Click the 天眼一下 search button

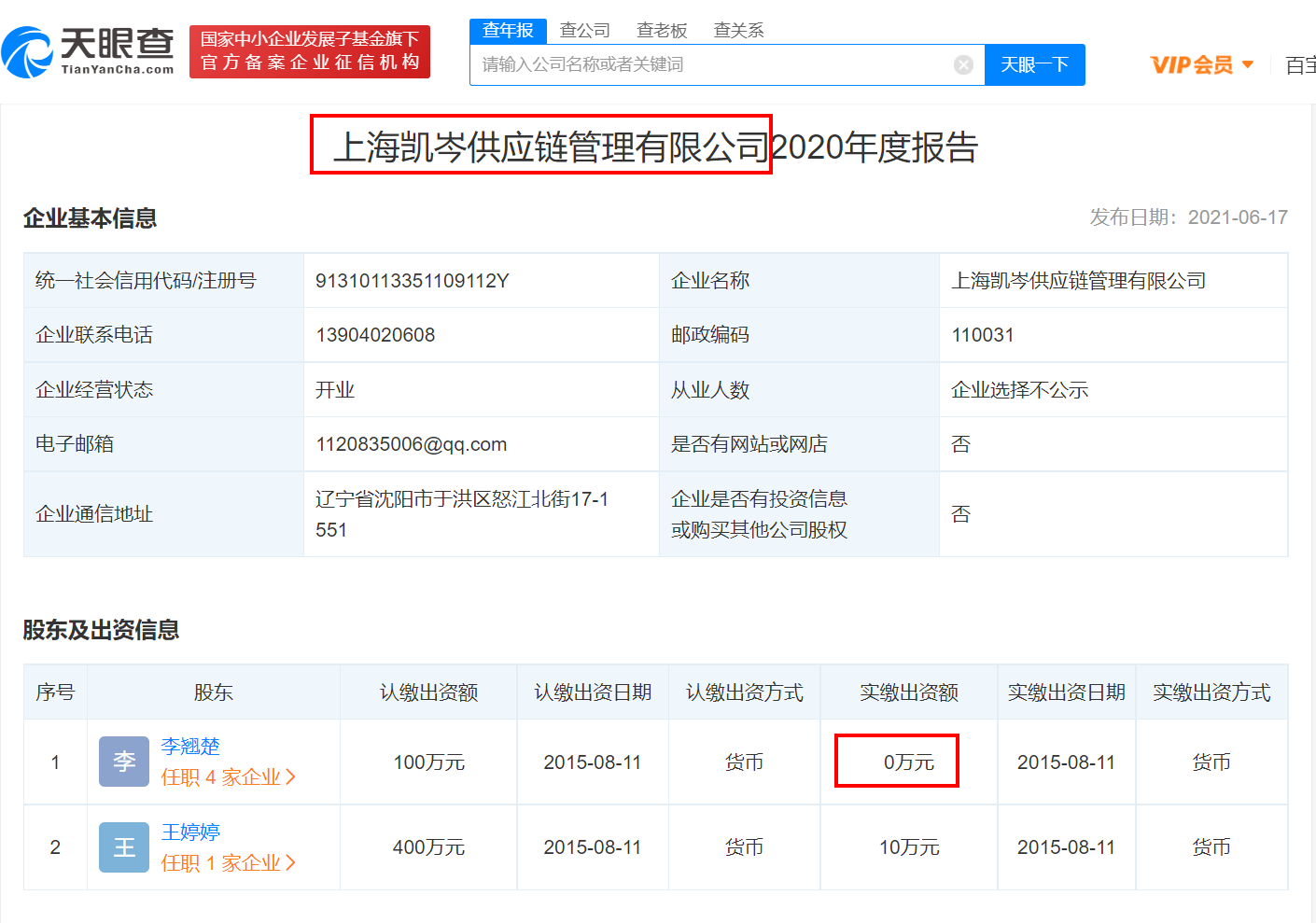(1035, 64)
